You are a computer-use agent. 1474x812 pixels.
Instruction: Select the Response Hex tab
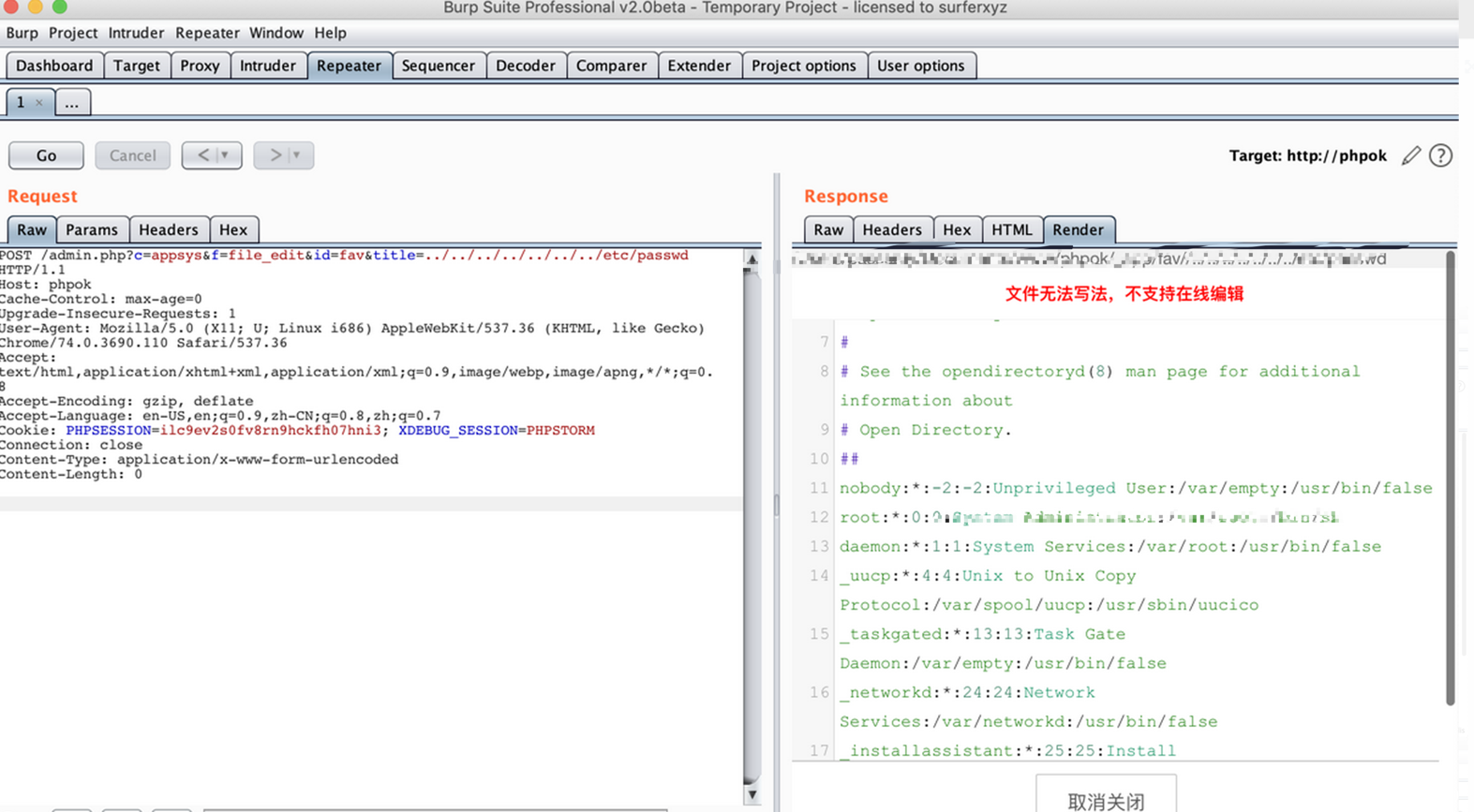coord(957,229)
